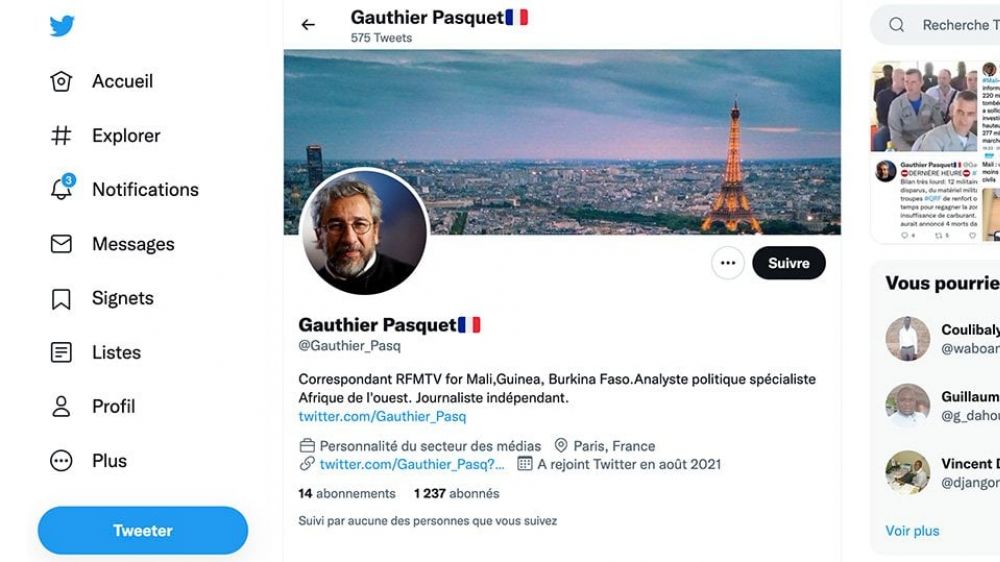Open the round profile picture
Image resolution: width=1000 pixels, height=562 pixels.
[x=364, y=232]
